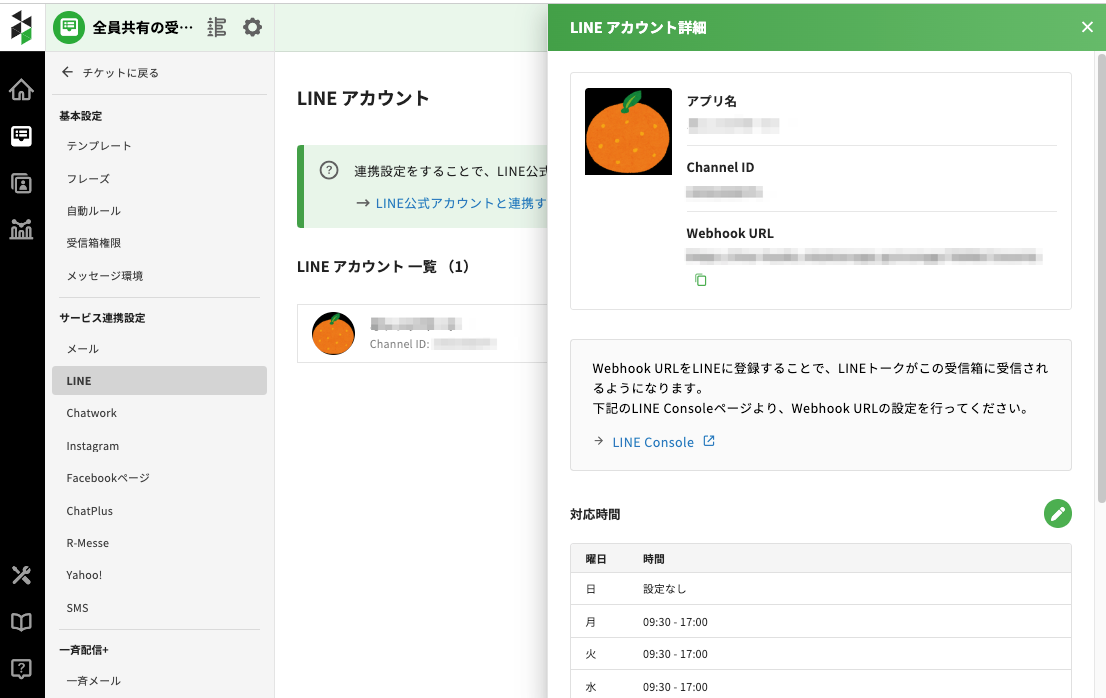Screen dimensions: 1106x698
Task: Click the 火 09:30 - 17:00 row
Action: 820,654
